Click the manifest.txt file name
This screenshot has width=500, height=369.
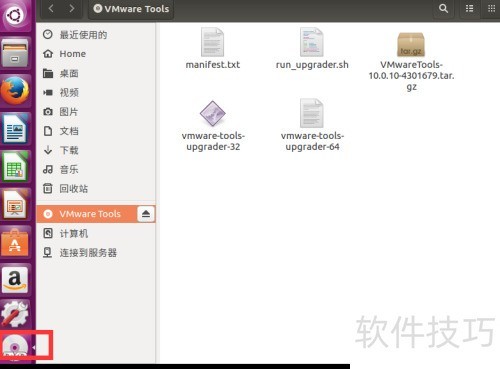click(213, 65)
